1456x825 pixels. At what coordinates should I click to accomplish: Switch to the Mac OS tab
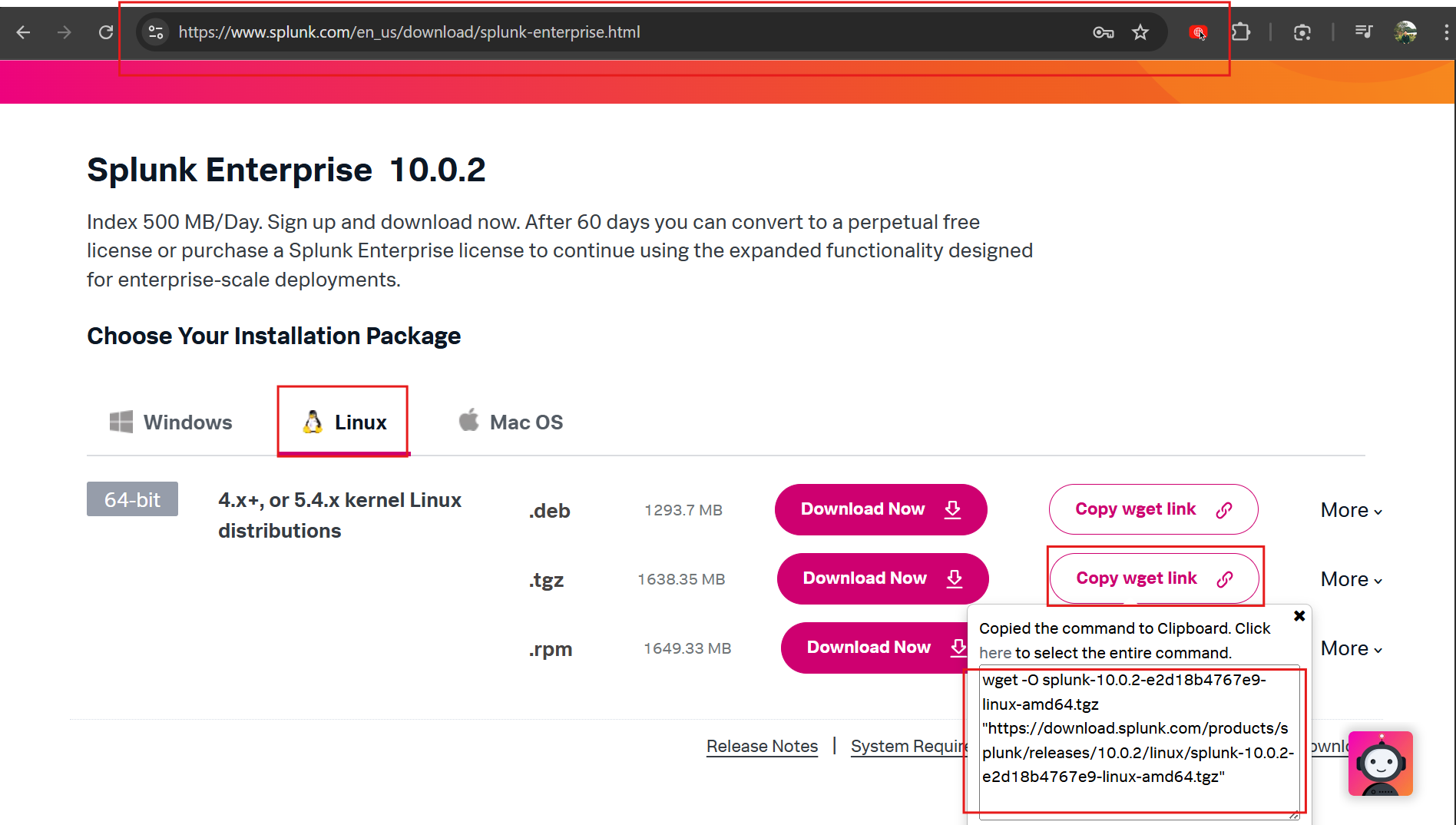click(511, 422)
